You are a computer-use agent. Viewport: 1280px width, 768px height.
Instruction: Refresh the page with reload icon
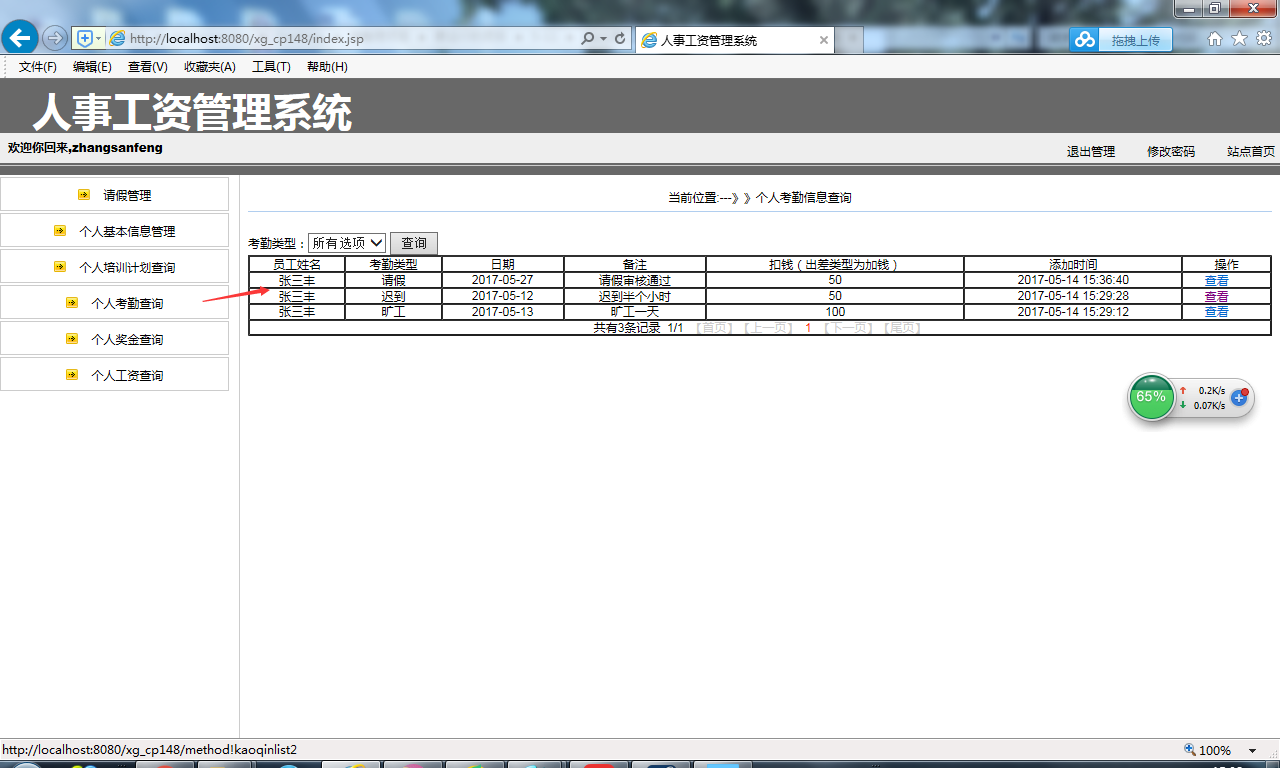coord(620,38)
